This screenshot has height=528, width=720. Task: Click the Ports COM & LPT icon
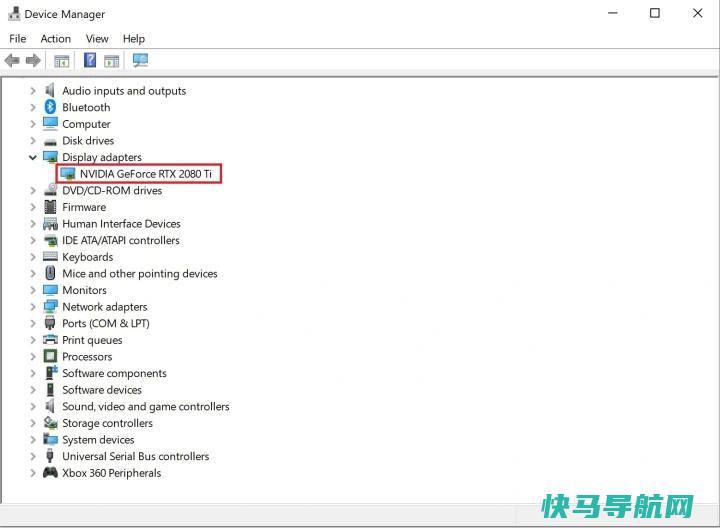50,323
